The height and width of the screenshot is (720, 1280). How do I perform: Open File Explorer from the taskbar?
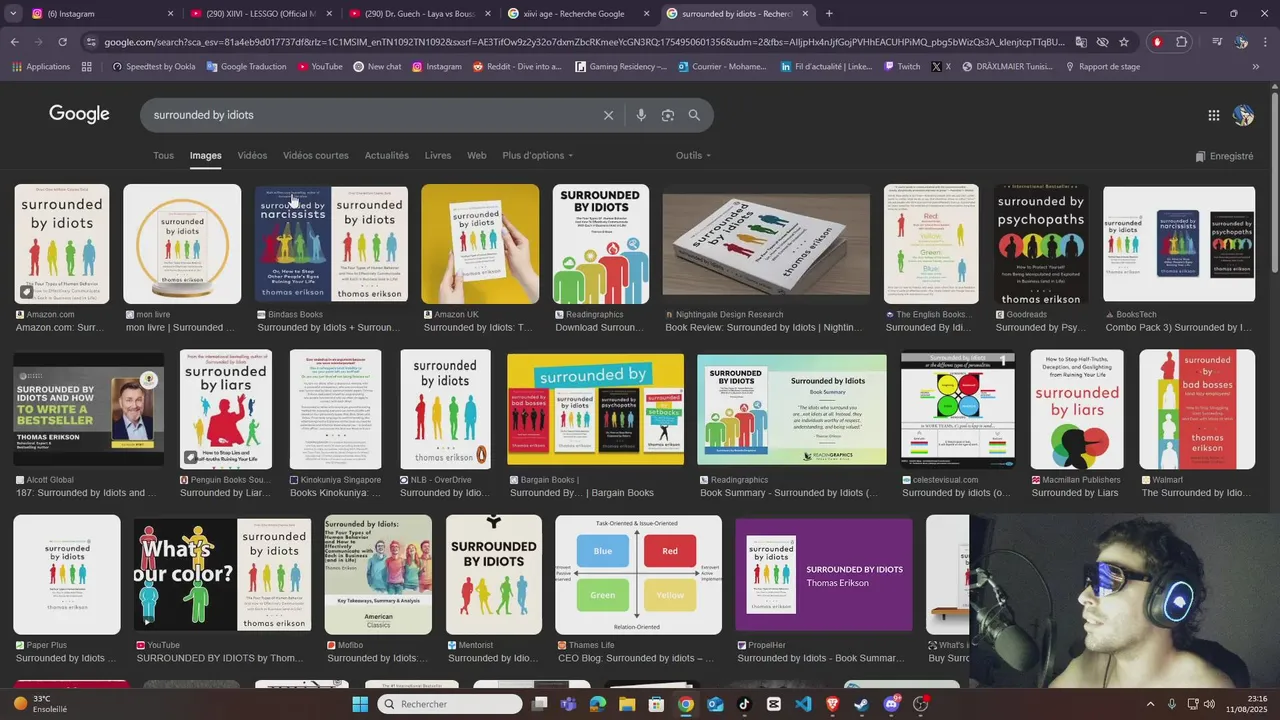coord(627,704)
